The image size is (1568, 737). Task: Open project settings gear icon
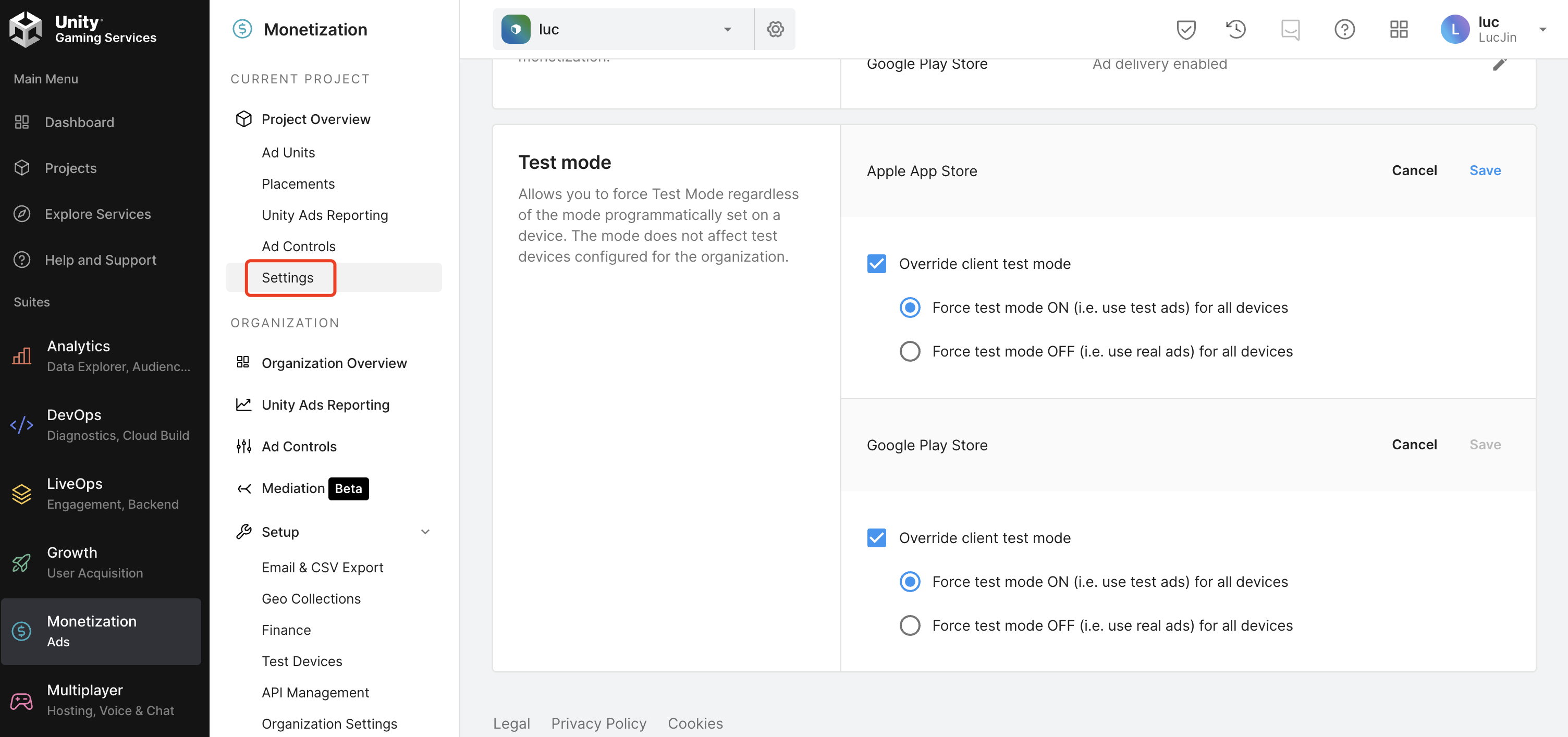[775, 29]
